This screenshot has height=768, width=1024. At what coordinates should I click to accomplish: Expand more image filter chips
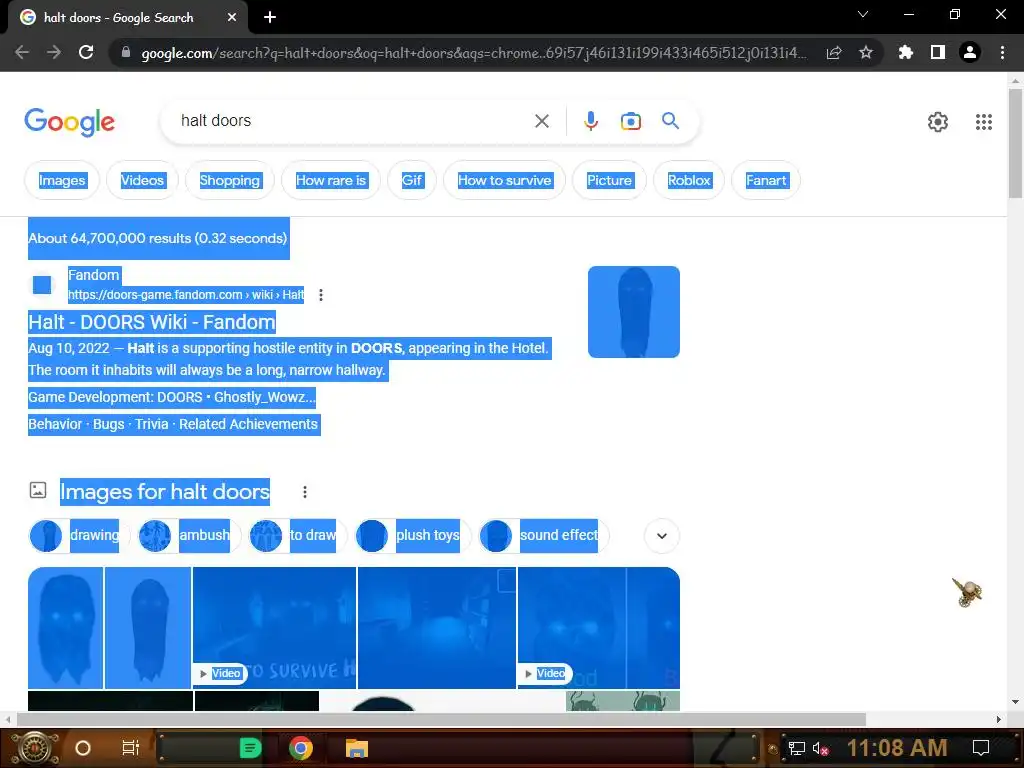[x=662, y=536]
